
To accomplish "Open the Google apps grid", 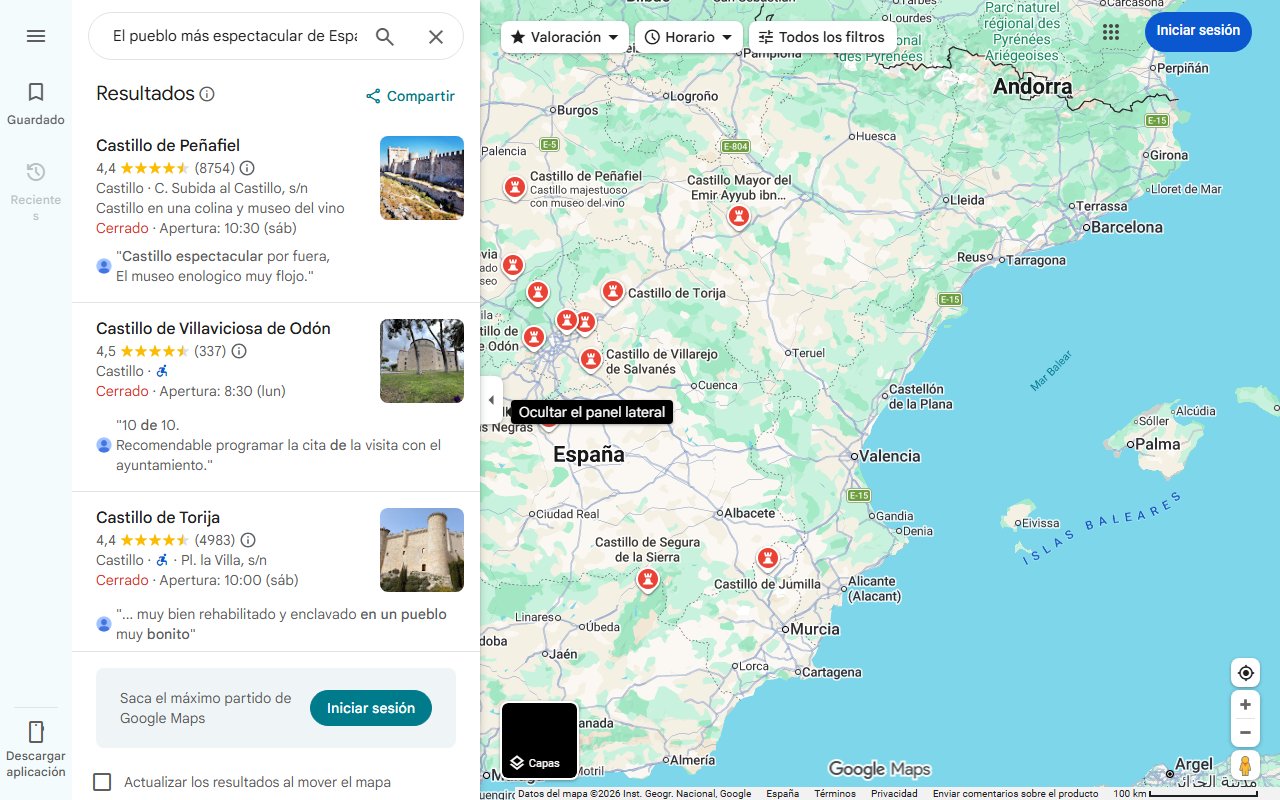I will click(1111, 31).
